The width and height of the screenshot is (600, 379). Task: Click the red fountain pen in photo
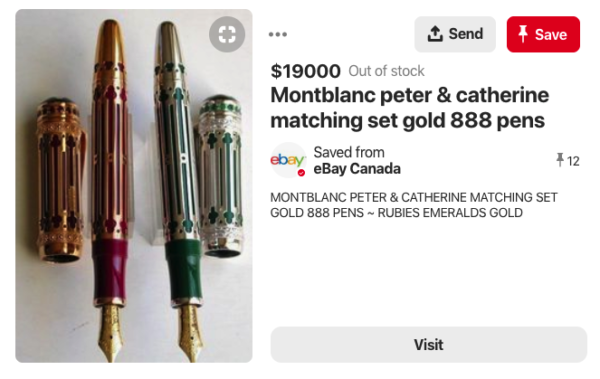click(110, 191)
